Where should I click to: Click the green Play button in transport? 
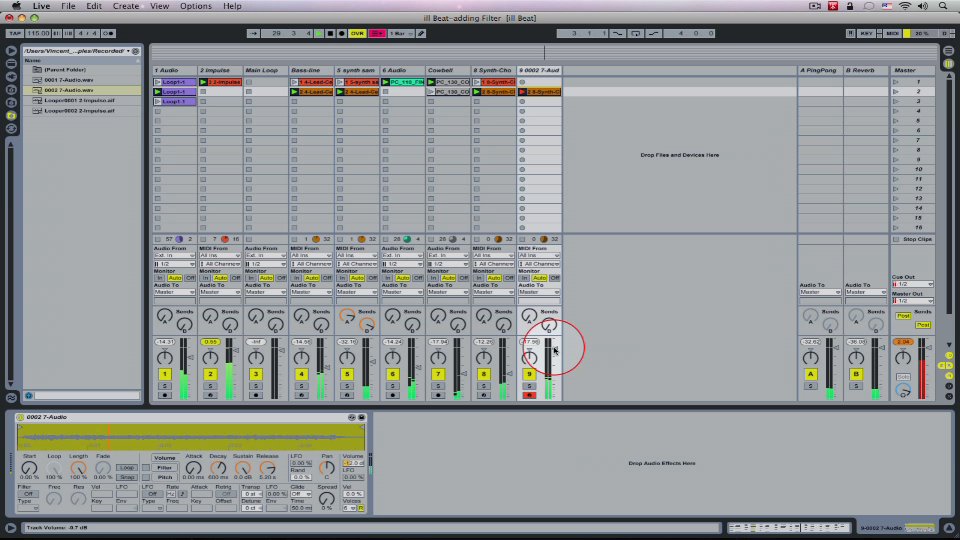[319, 33]
